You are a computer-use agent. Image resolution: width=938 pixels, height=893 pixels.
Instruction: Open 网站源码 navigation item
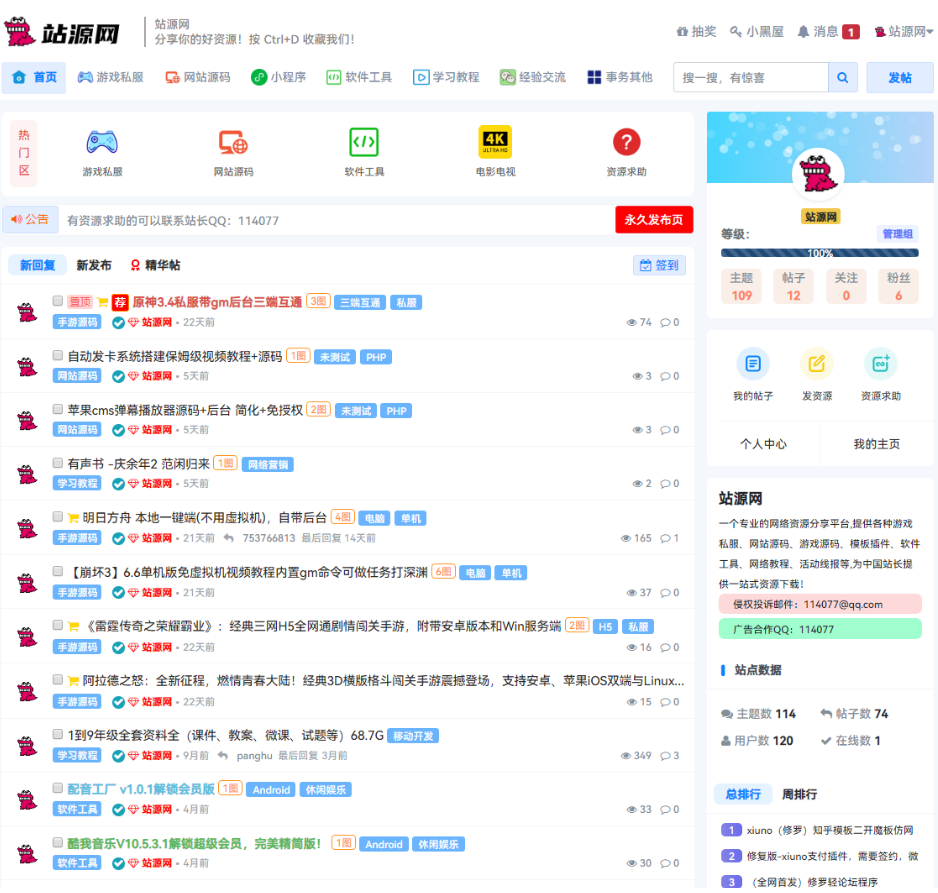198,77
